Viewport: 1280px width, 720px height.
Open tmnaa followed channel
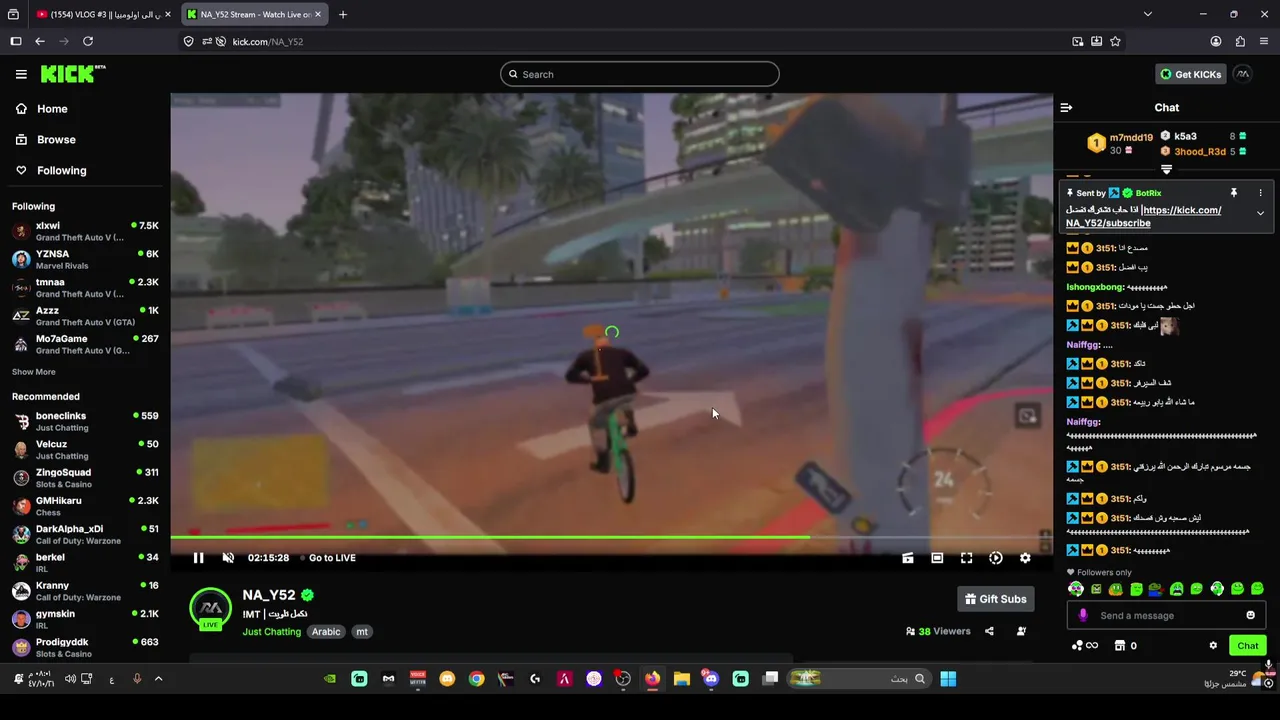coord(85,288)
